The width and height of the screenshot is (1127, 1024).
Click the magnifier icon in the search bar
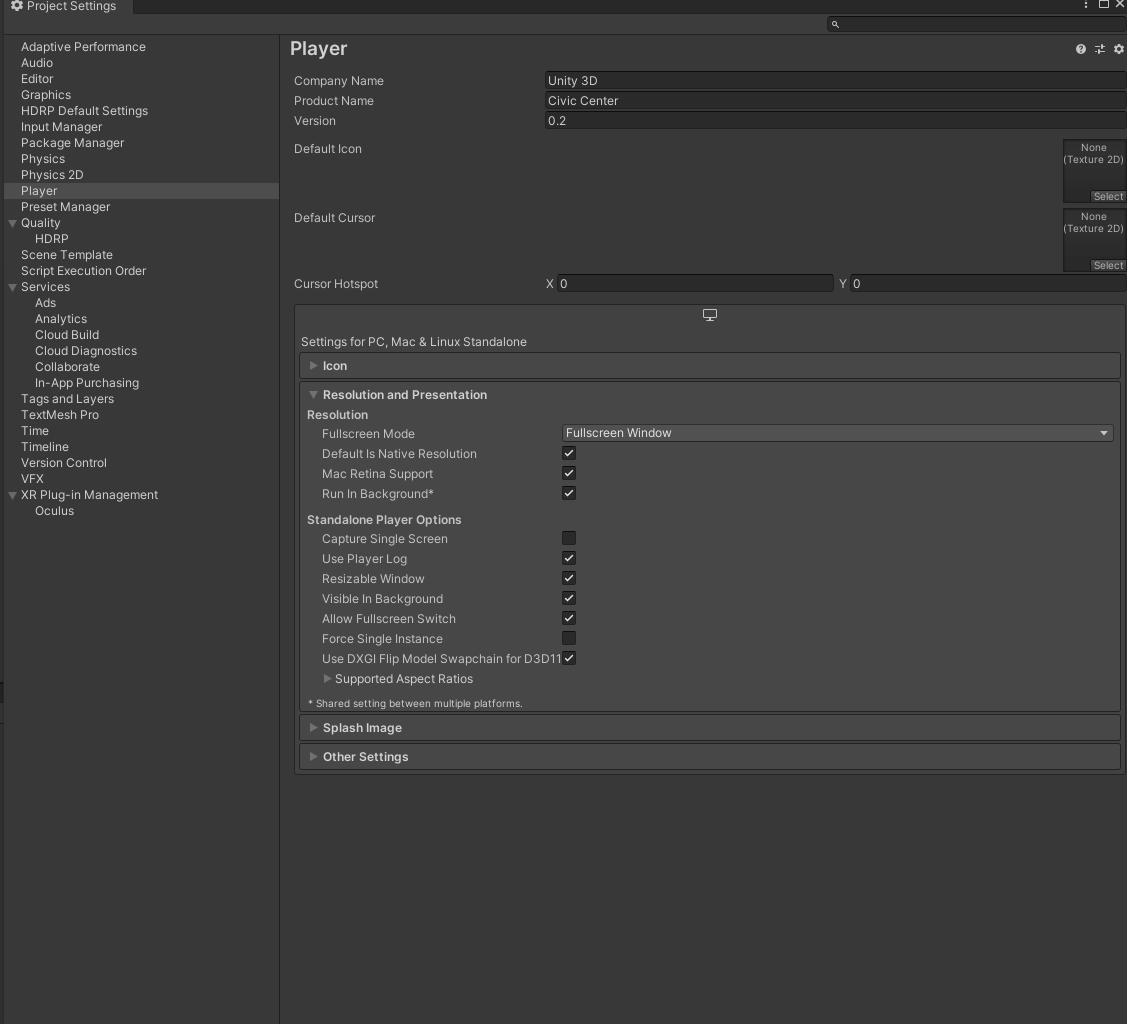pos(835,24)
